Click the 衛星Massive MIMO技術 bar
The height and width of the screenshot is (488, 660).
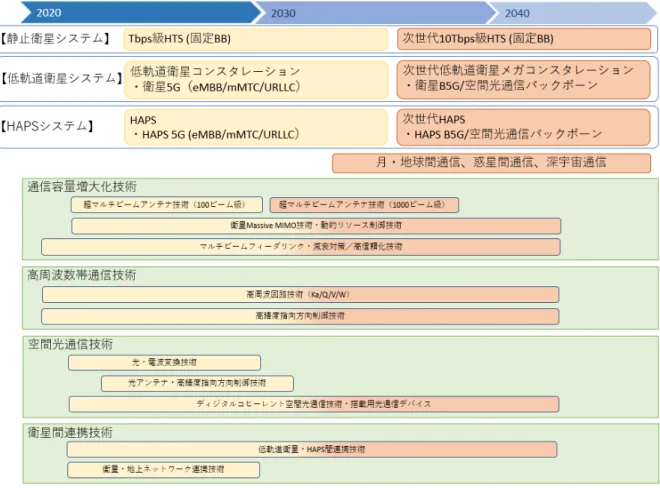point(316,226)
